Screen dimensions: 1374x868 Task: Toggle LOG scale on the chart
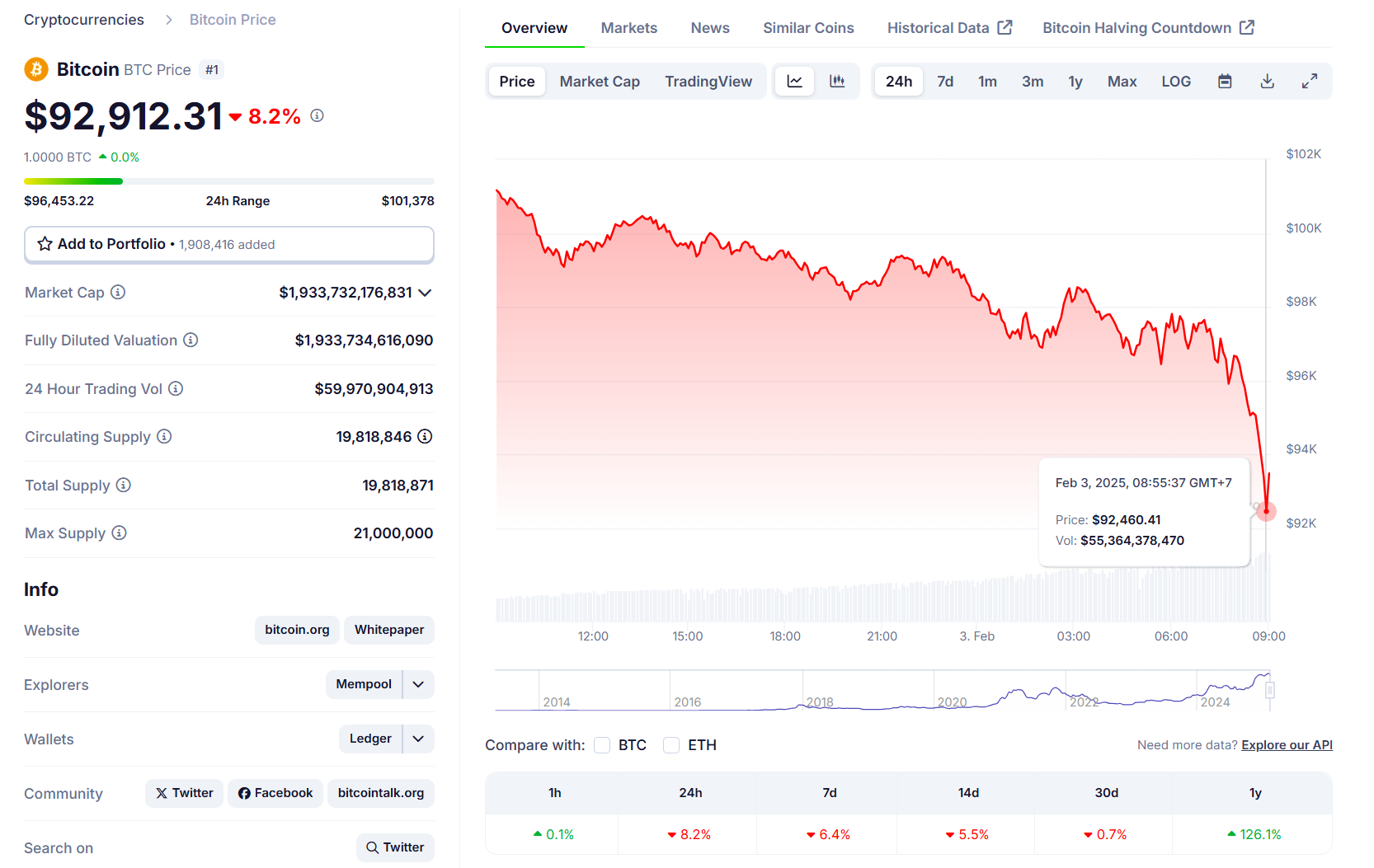pos(1176,82)
